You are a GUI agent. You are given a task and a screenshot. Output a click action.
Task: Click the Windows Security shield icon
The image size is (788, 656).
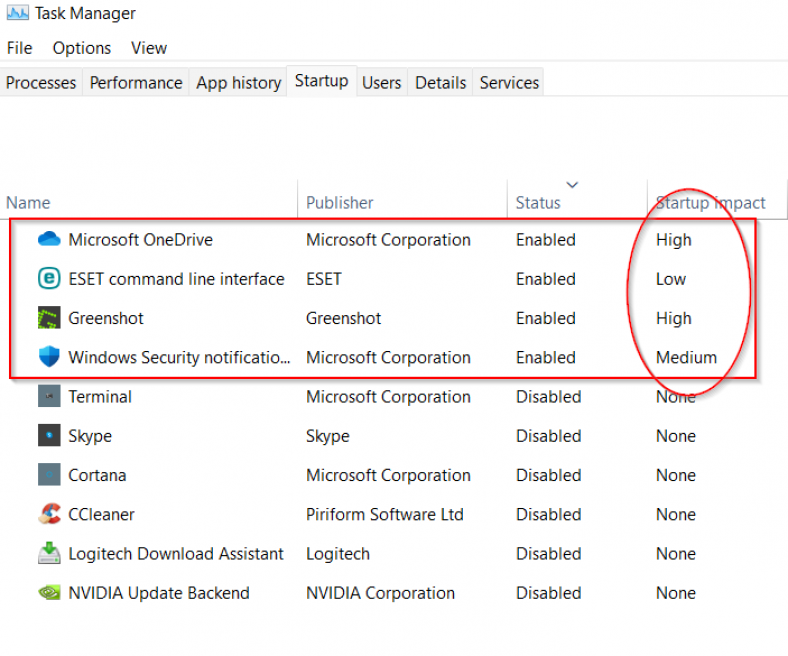pyautogui.click(x=49, y=356)
